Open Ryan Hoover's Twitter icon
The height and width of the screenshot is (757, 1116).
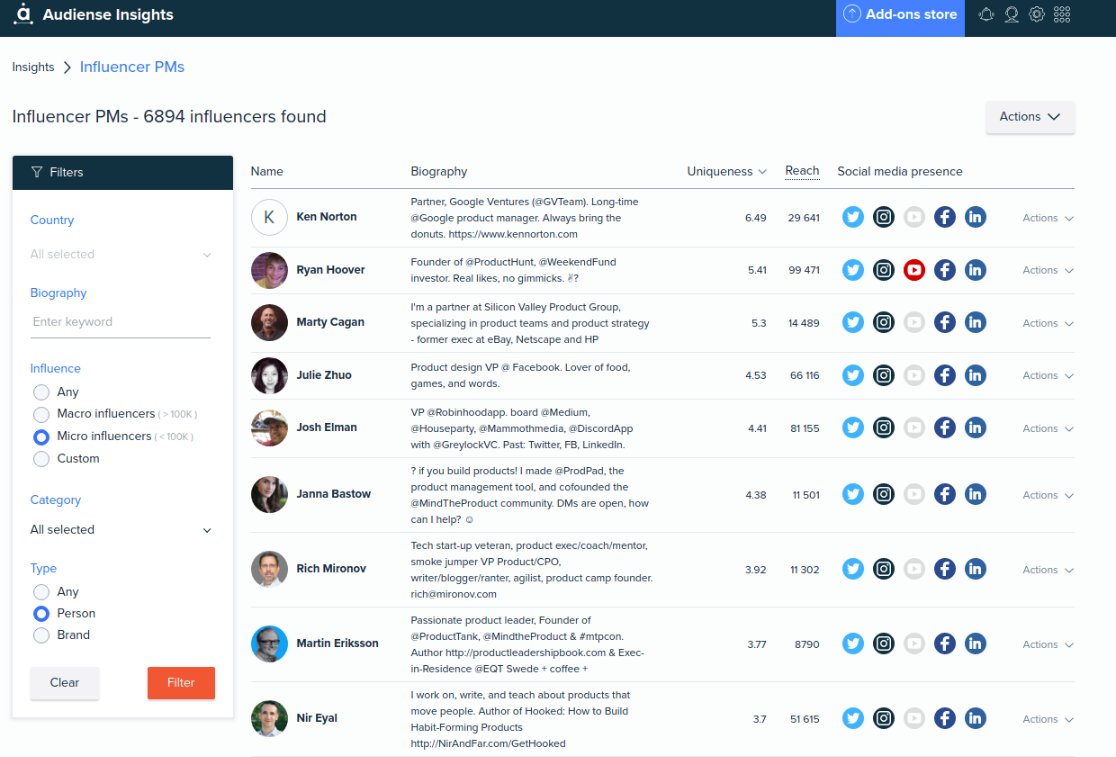tap(853, 270)
